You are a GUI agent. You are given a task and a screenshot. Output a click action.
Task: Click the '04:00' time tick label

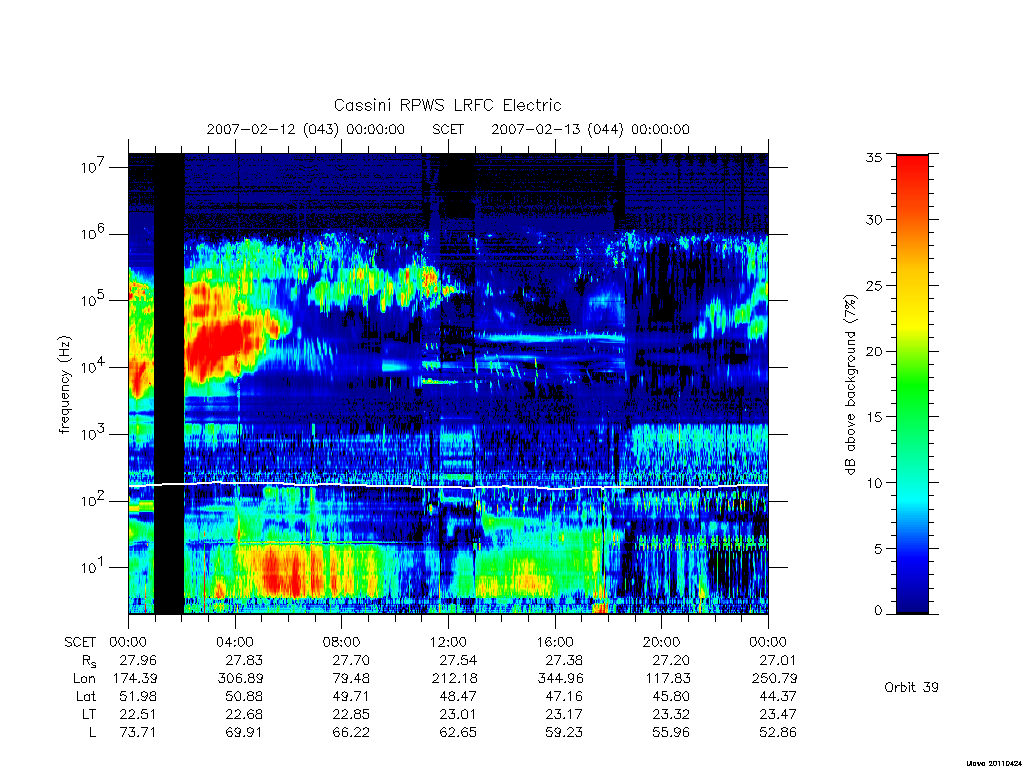(235, 642)
